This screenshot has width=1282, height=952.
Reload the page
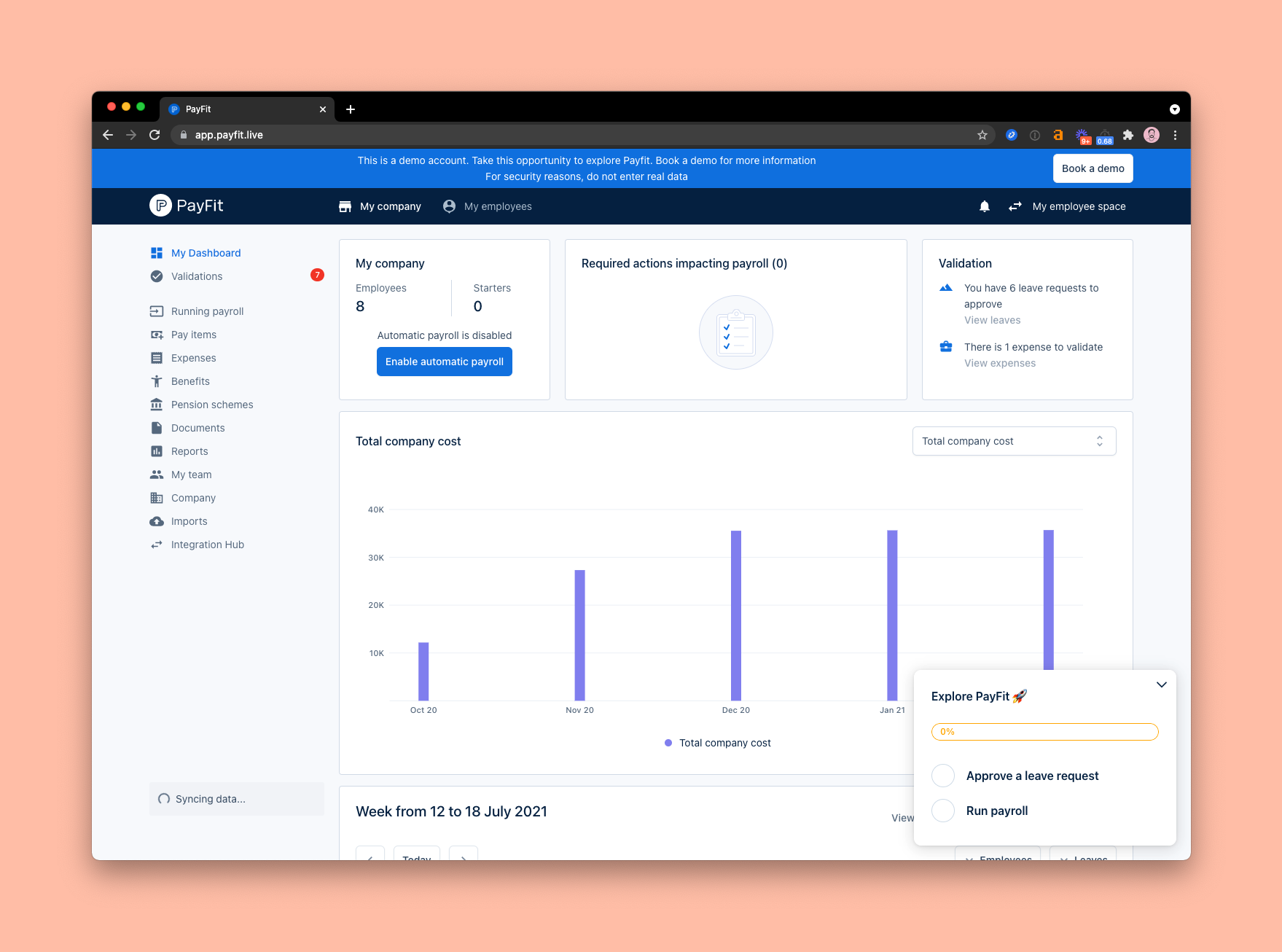[155, 135]
